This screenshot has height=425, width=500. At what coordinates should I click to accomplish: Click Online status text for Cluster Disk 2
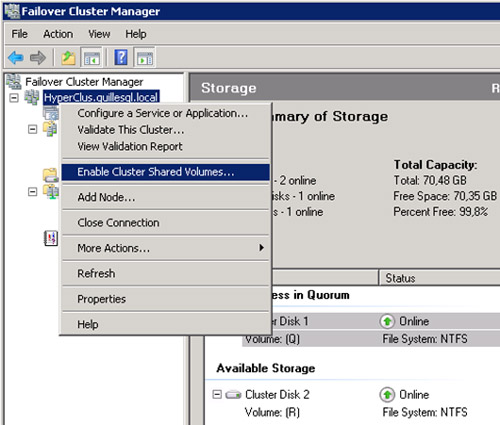tap(414, 395)
